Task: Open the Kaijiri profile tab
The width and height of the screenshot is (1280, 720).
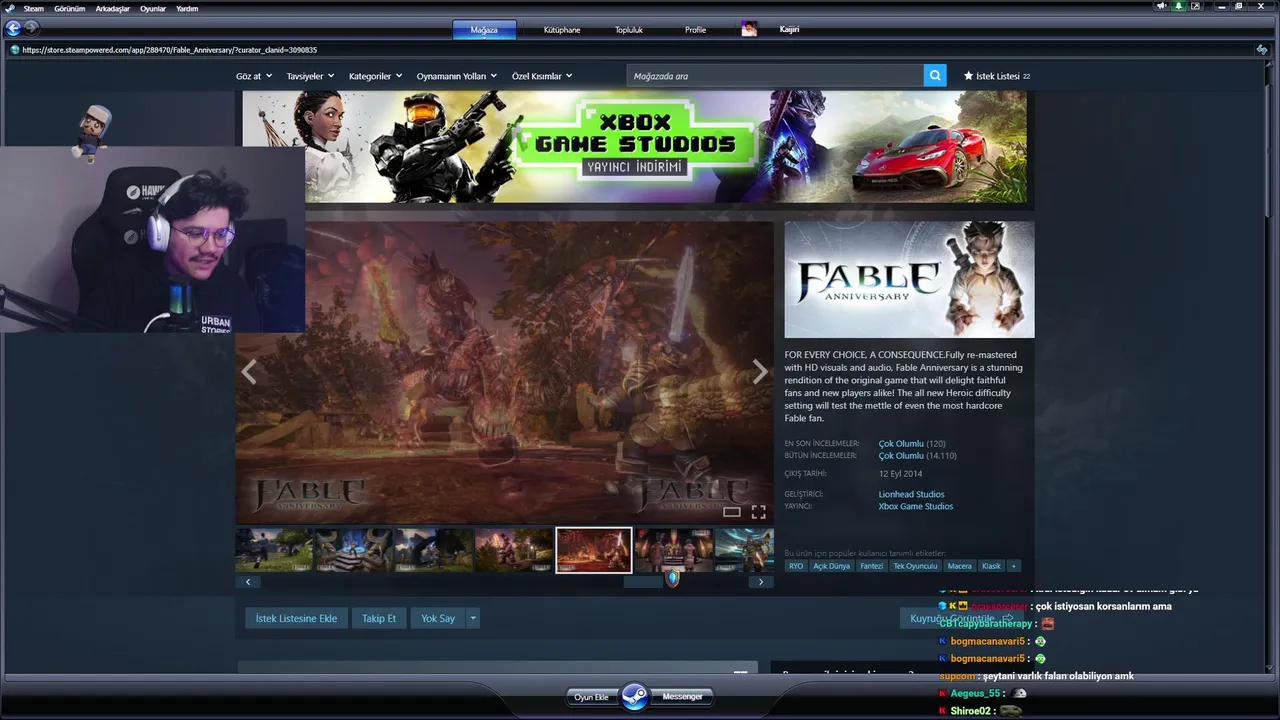Action: (x=789, y=30)
